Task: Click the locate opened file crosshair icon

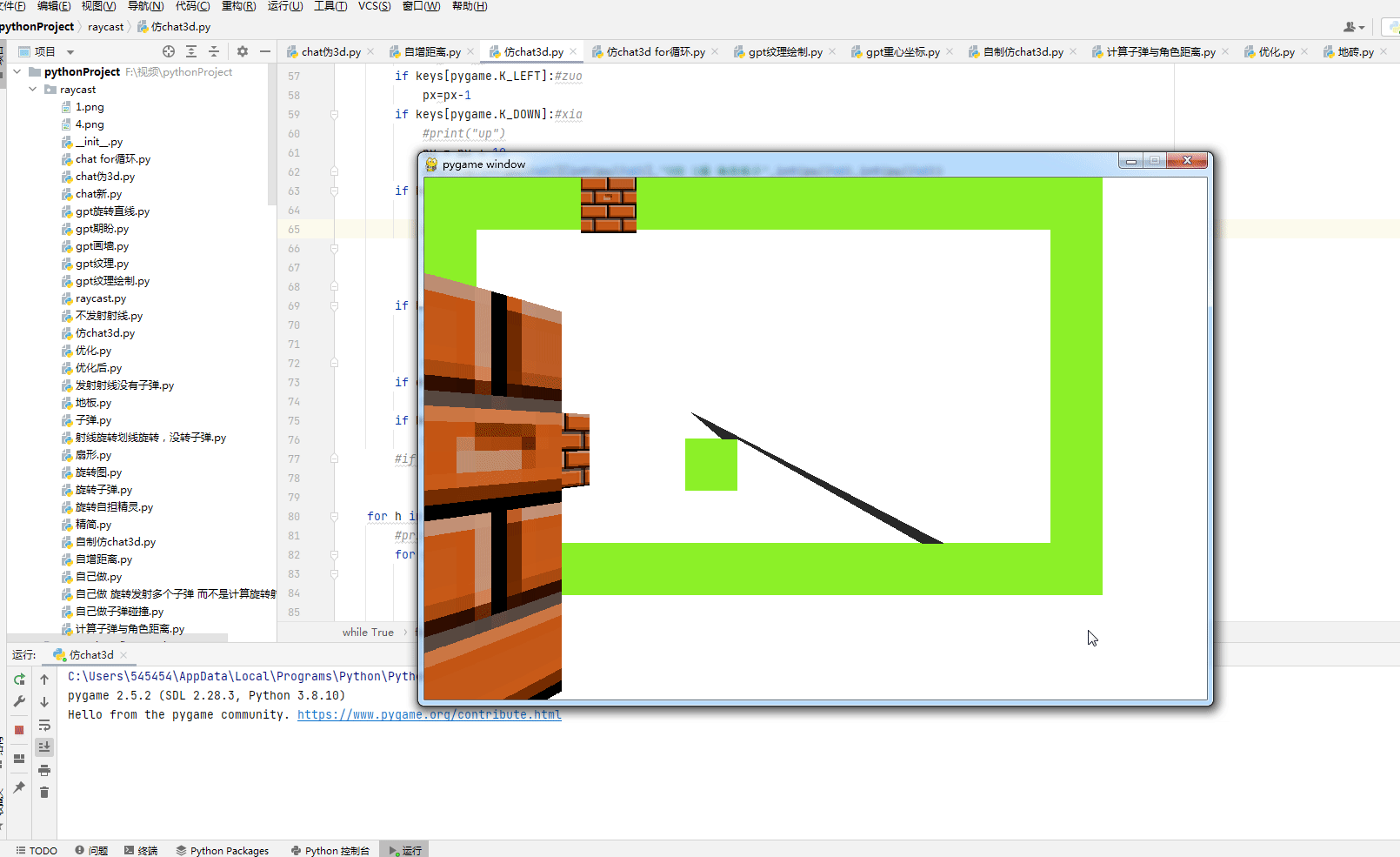Action: click(x=169, y=51)
